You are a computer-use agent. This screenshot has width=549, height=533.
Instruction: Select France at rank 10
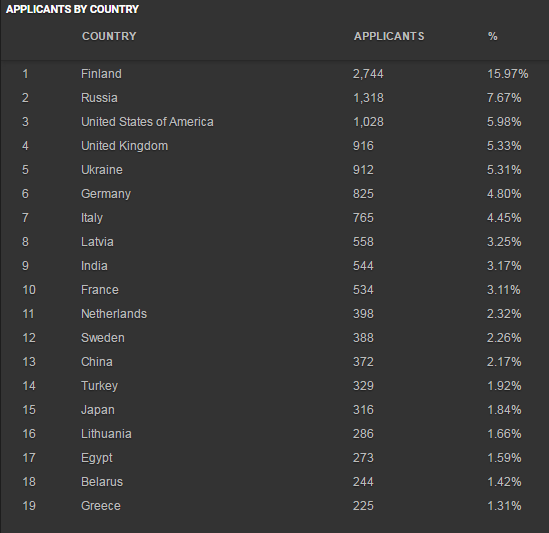(100, 290)
